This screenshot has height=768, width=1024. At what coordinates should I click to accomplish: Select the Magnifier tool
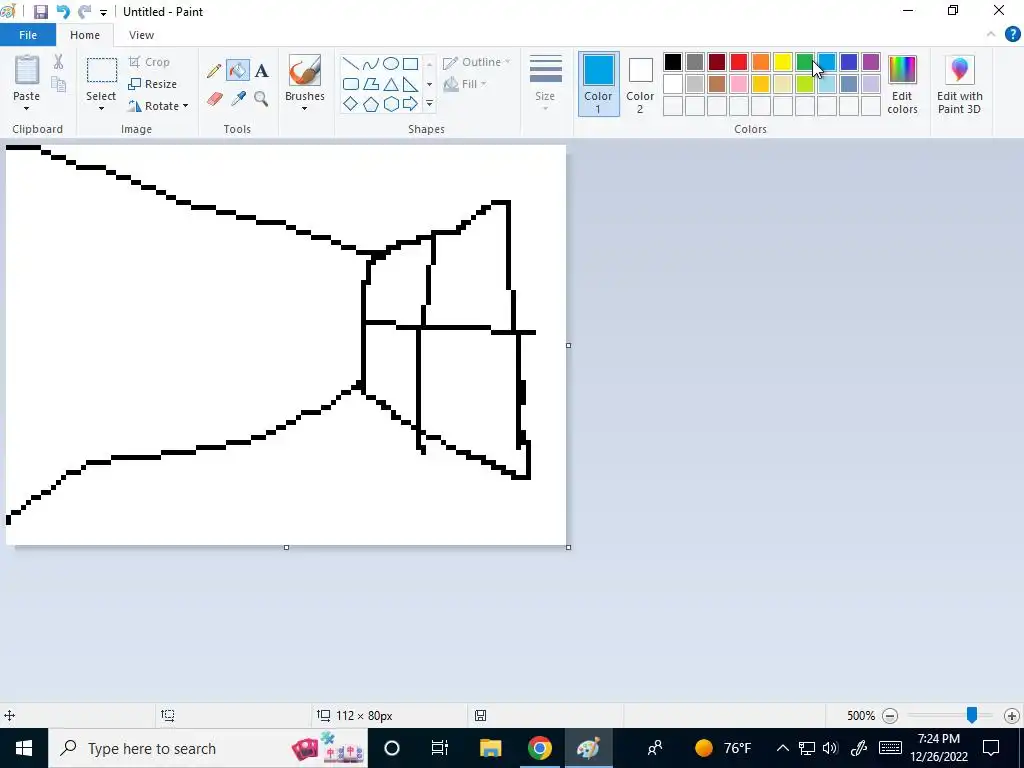[261, 99]
